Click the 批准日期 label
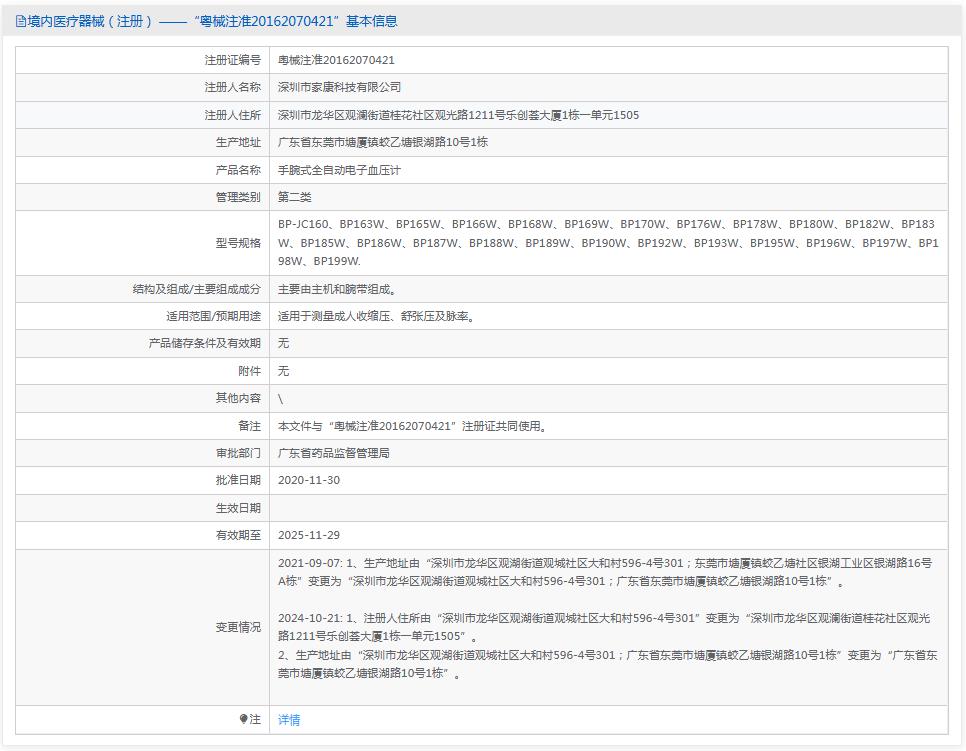966x751 pixels. (238, 480)
